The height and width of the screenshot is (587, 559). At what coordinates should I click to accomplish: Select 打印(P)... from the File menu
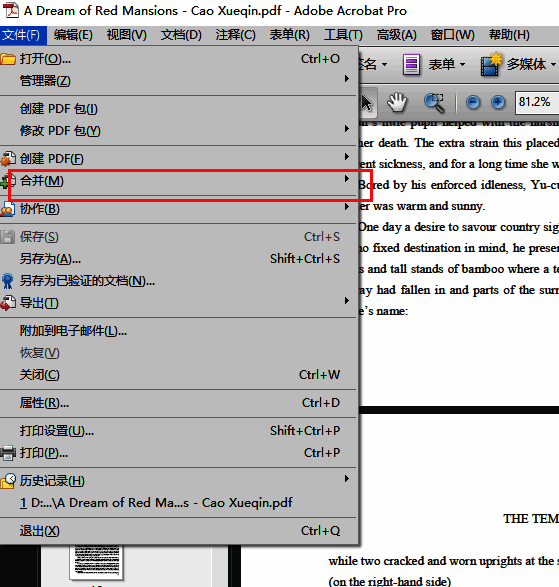coord(178,453)
